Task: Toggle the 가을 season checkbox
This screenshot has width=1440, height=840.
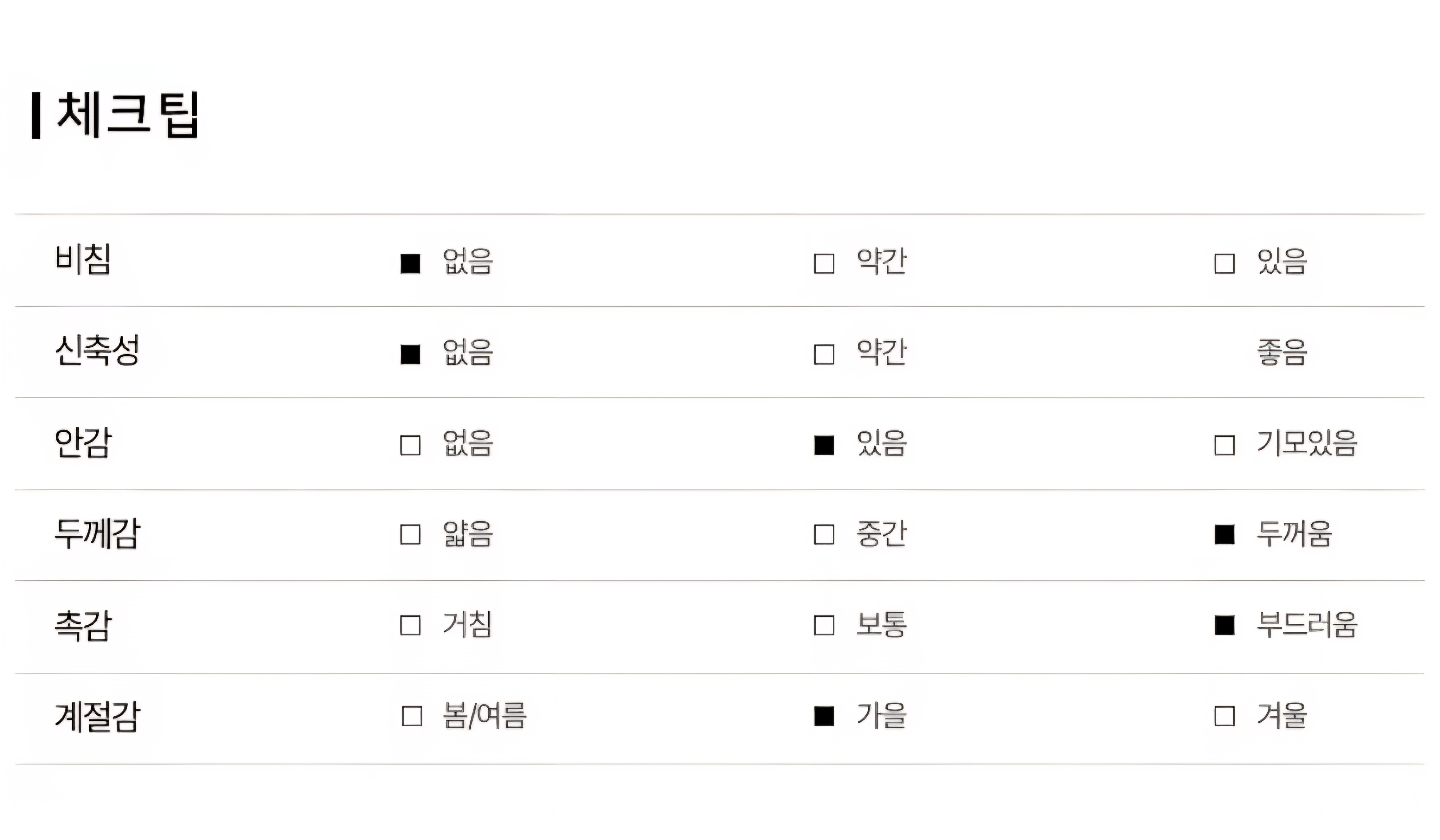Action: 823,716
